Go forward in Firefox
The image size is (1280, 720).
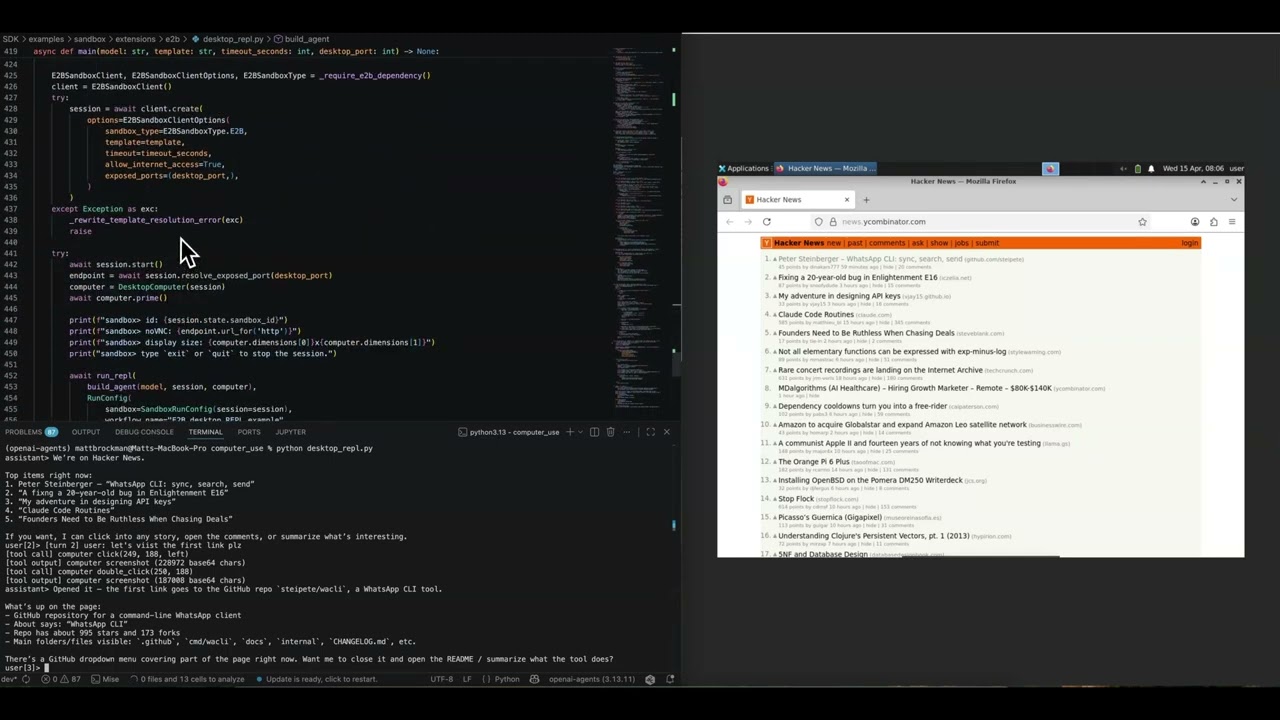click(748, 222)
